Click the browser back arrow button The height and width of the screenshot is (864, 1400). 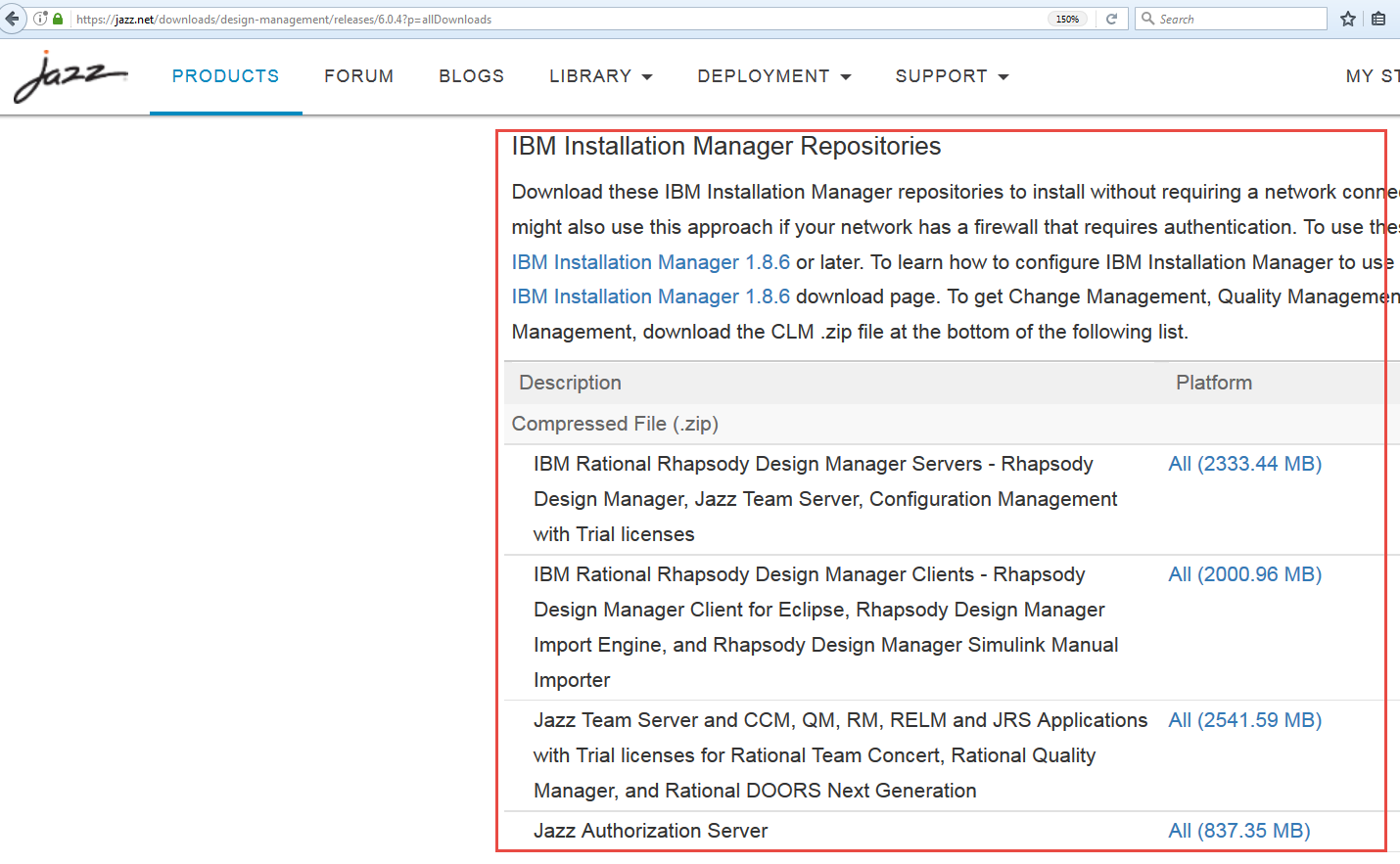pos(12,19)
